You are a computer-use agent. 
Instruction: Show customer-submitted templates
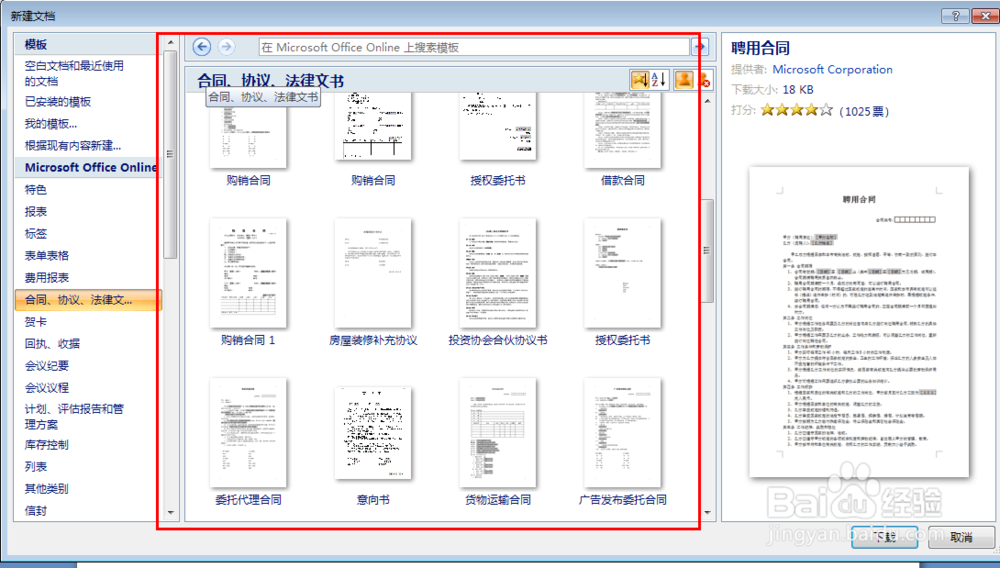684,80
